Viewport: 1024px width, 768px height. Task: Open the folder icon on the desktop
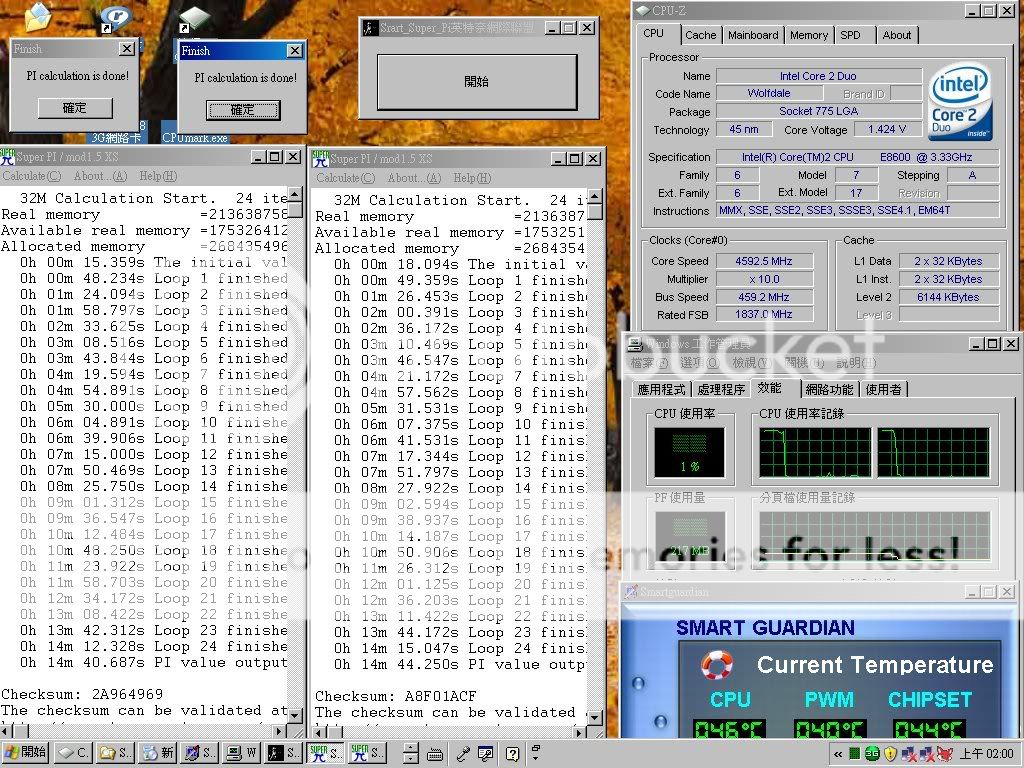(37, 17)
